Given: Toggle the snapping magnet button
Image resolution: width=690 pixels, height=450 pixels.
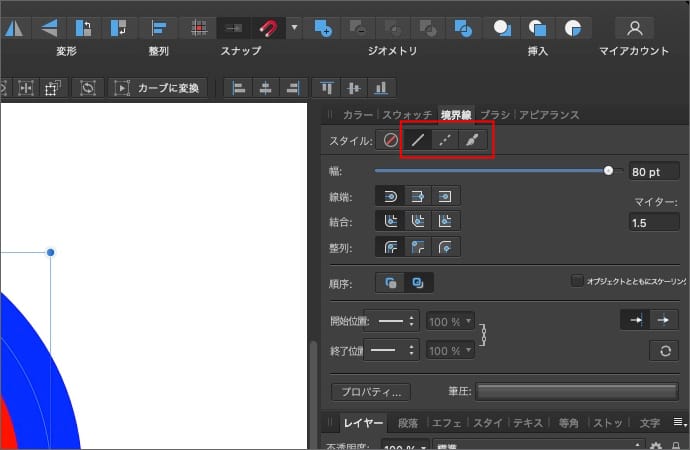Looking at the screenshot, I should pyautogui.click(x=268, y=27).
